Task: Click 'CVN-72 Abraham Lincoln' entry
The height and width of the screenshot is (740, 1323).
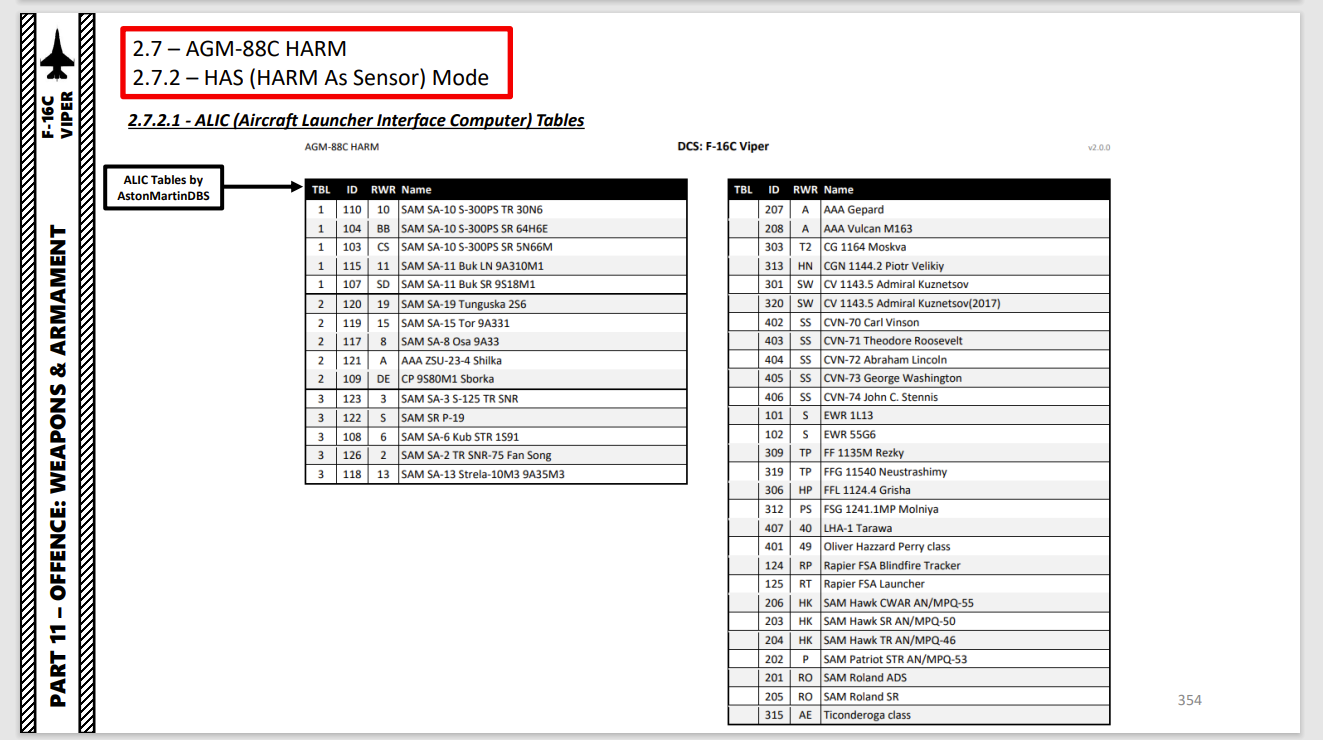Action: [919, 359]
